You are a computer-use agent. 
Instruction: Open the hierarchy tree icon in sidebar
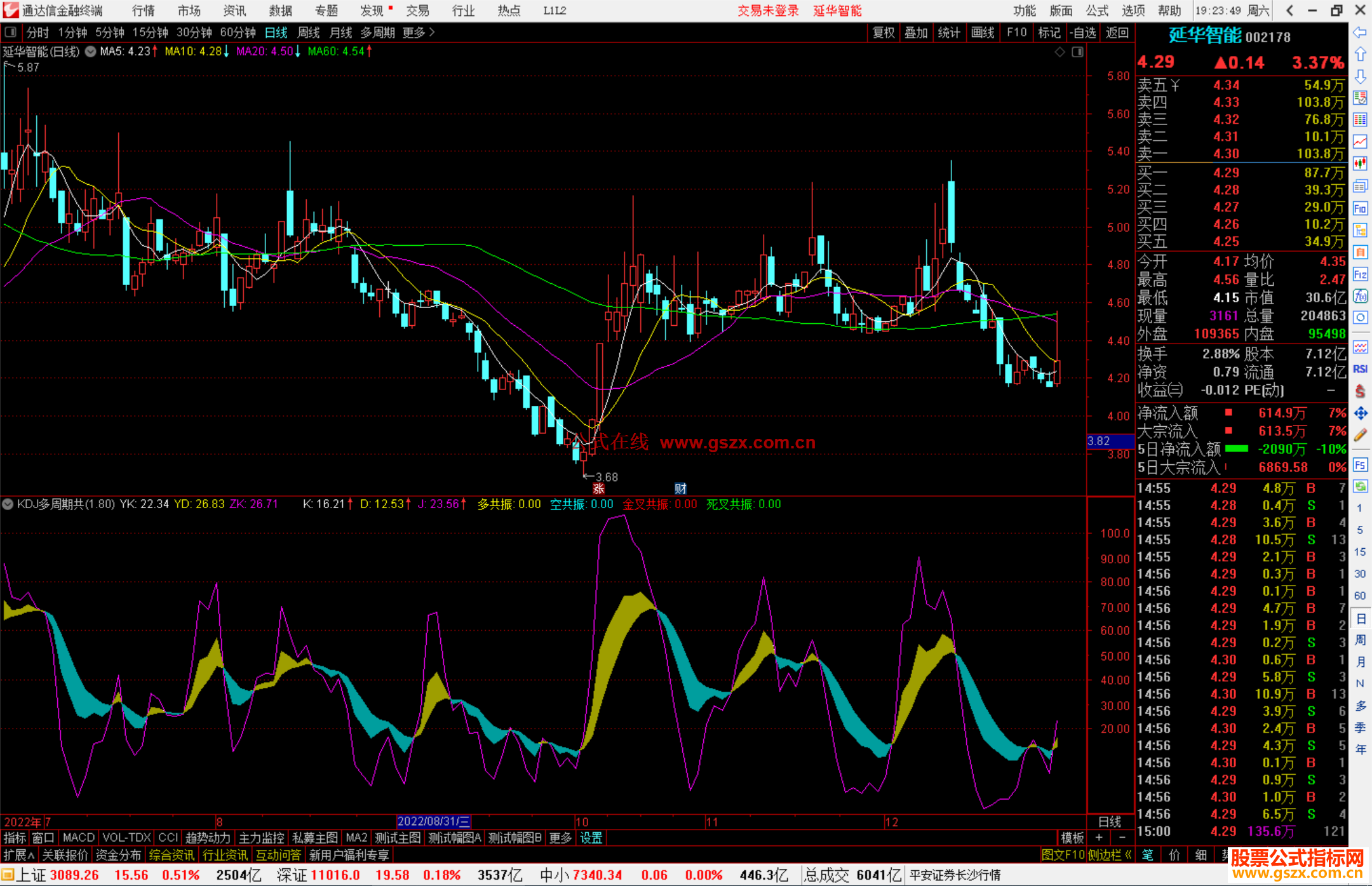(1360, 230)
